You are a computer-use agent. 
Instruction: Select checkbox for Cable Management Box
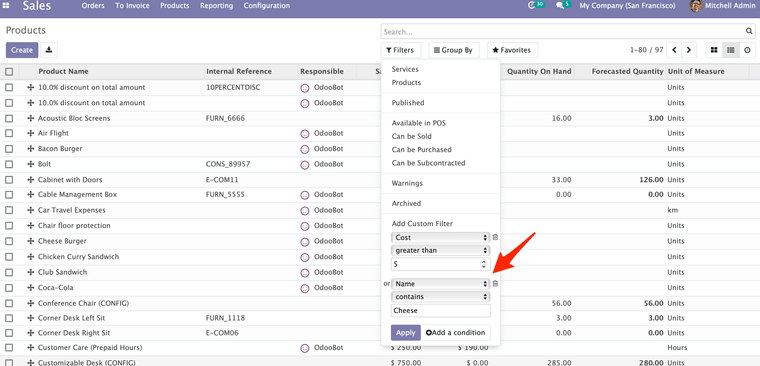[x=9, y=195]
